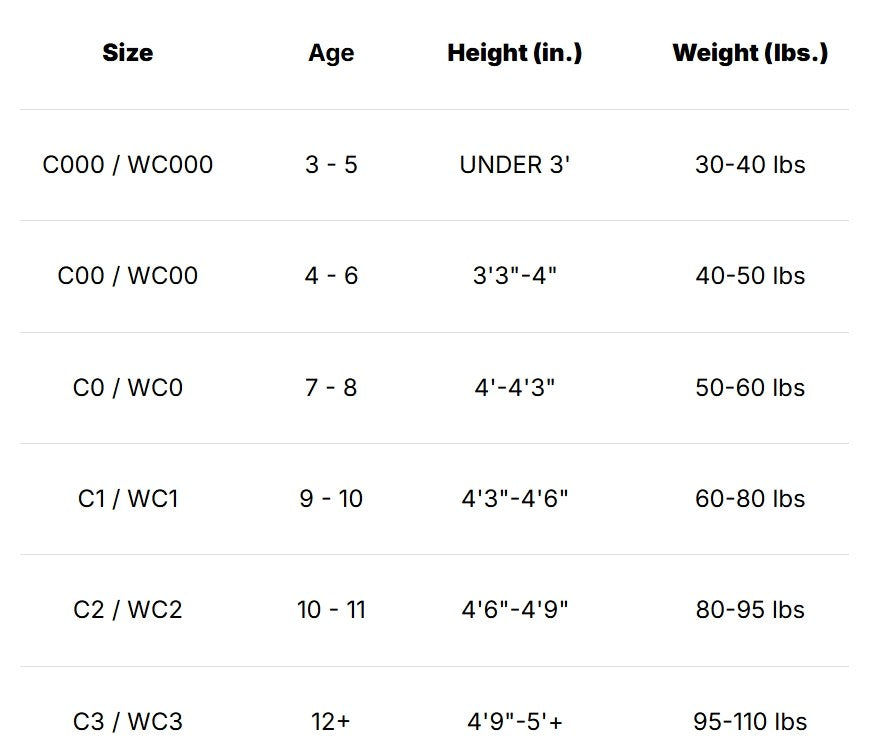The width and height of the screenshot is (885, 752).
Task: Click the 95-110 lbs weight cell
Action: pos(750,722)
